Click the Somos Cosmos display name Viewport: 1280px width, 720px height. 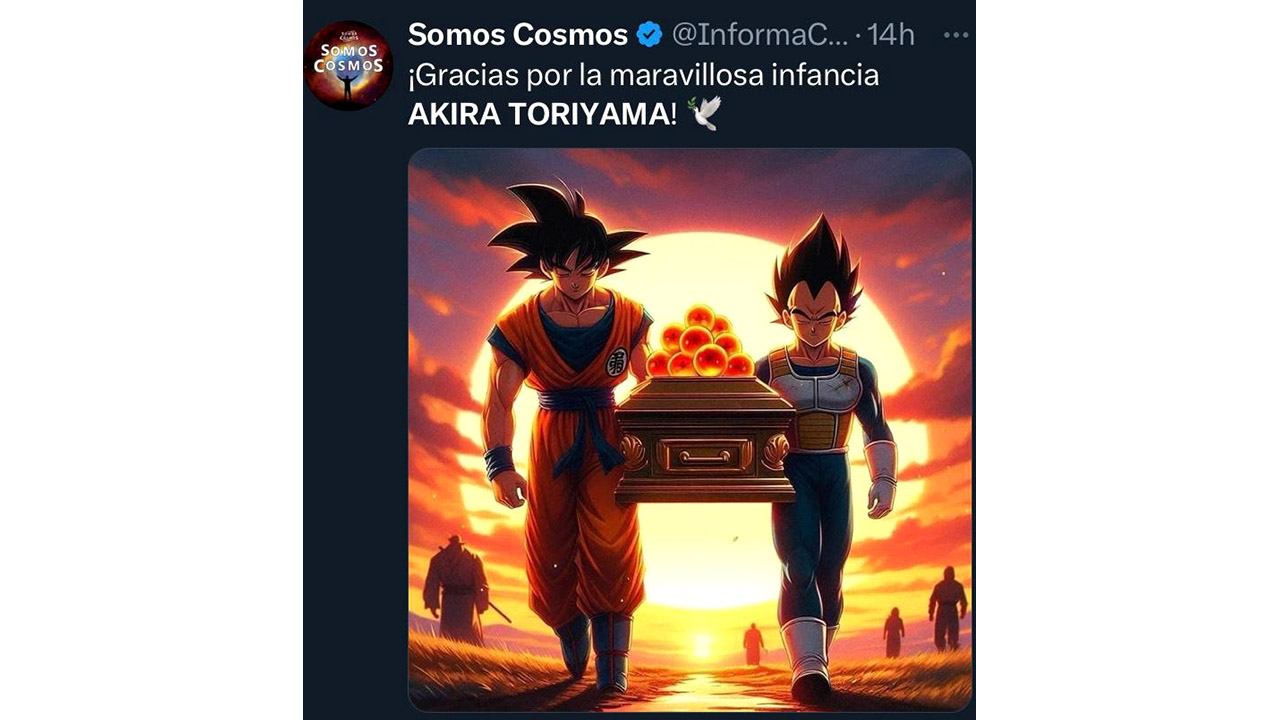click(517, 35)
